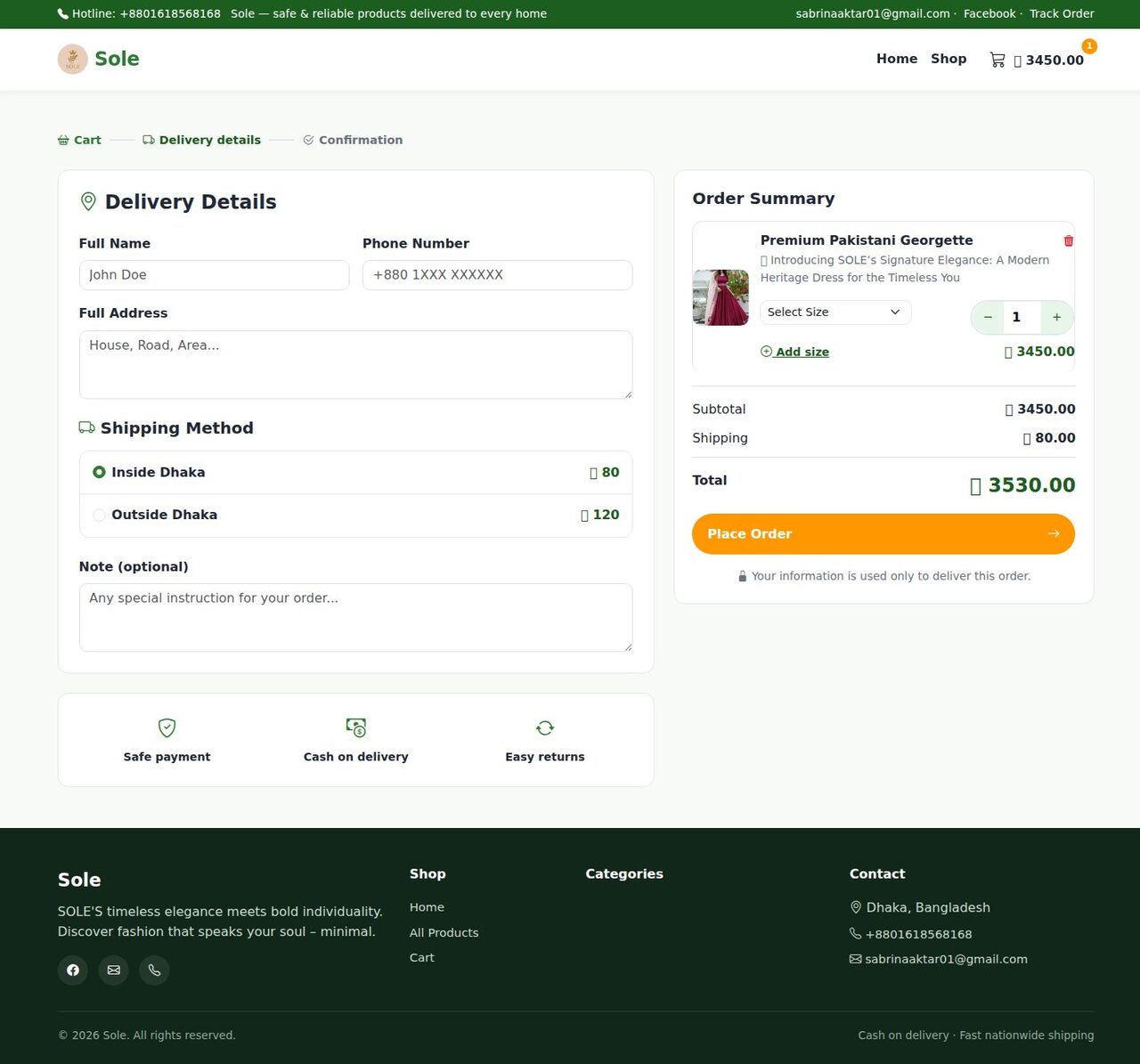Click the Sole logo image in header
This screenshot has height=1064, width=1140.
tap(73, 59)
